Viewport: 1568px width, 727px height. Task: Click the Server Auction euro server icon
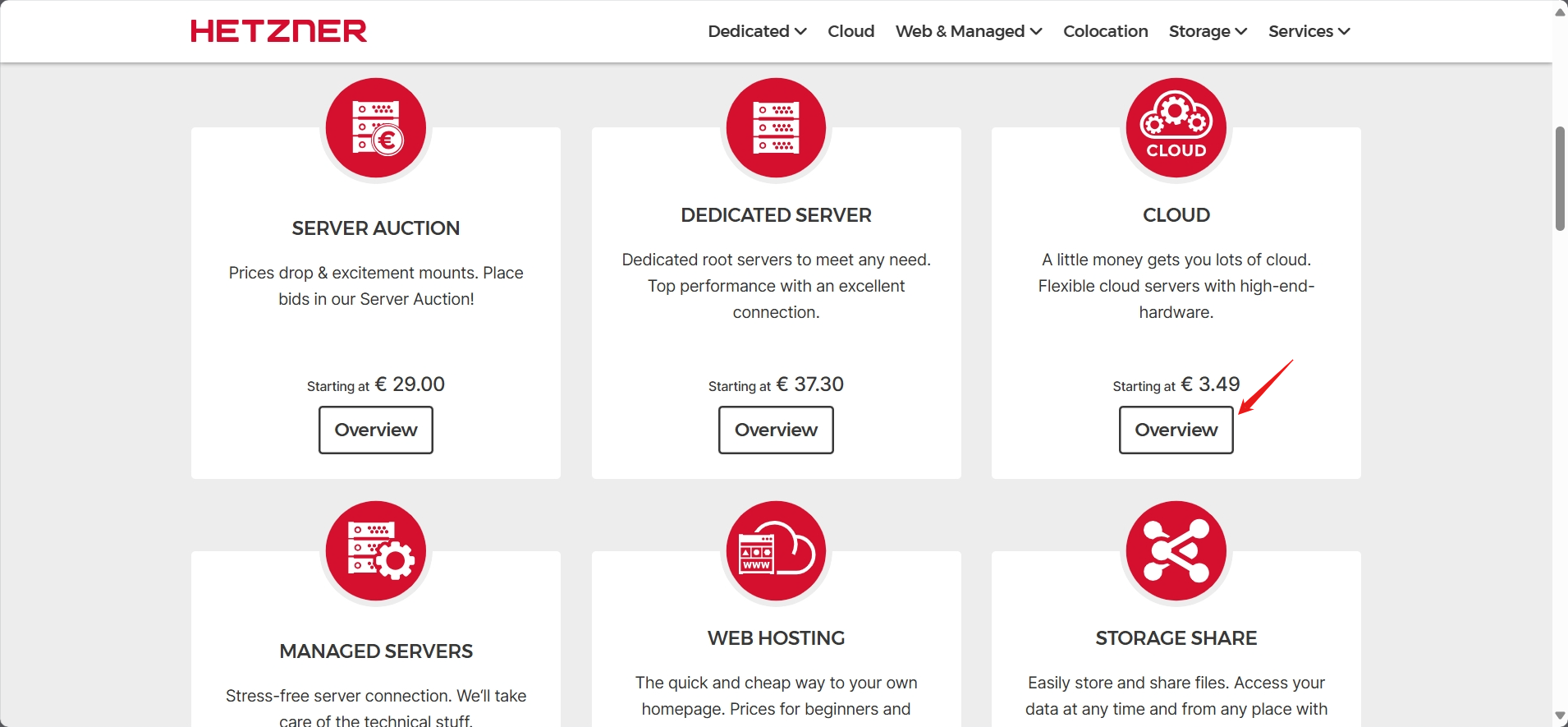(376, 128)
